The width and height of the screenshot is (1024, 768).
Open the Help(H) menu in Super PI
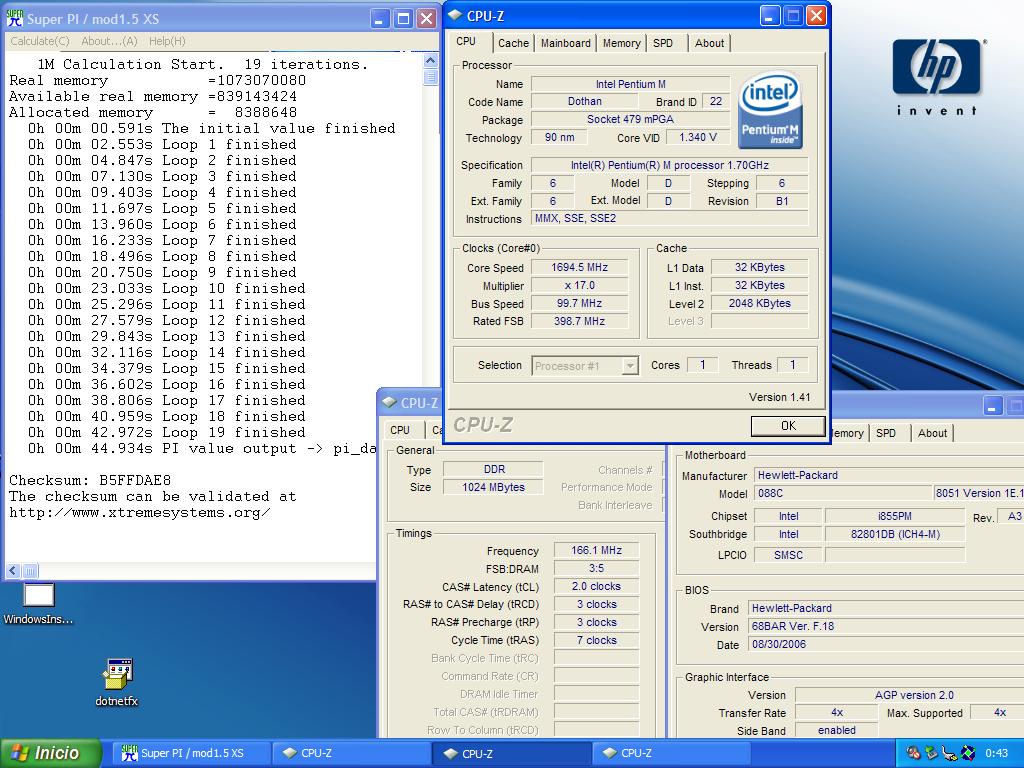[167, 41]
